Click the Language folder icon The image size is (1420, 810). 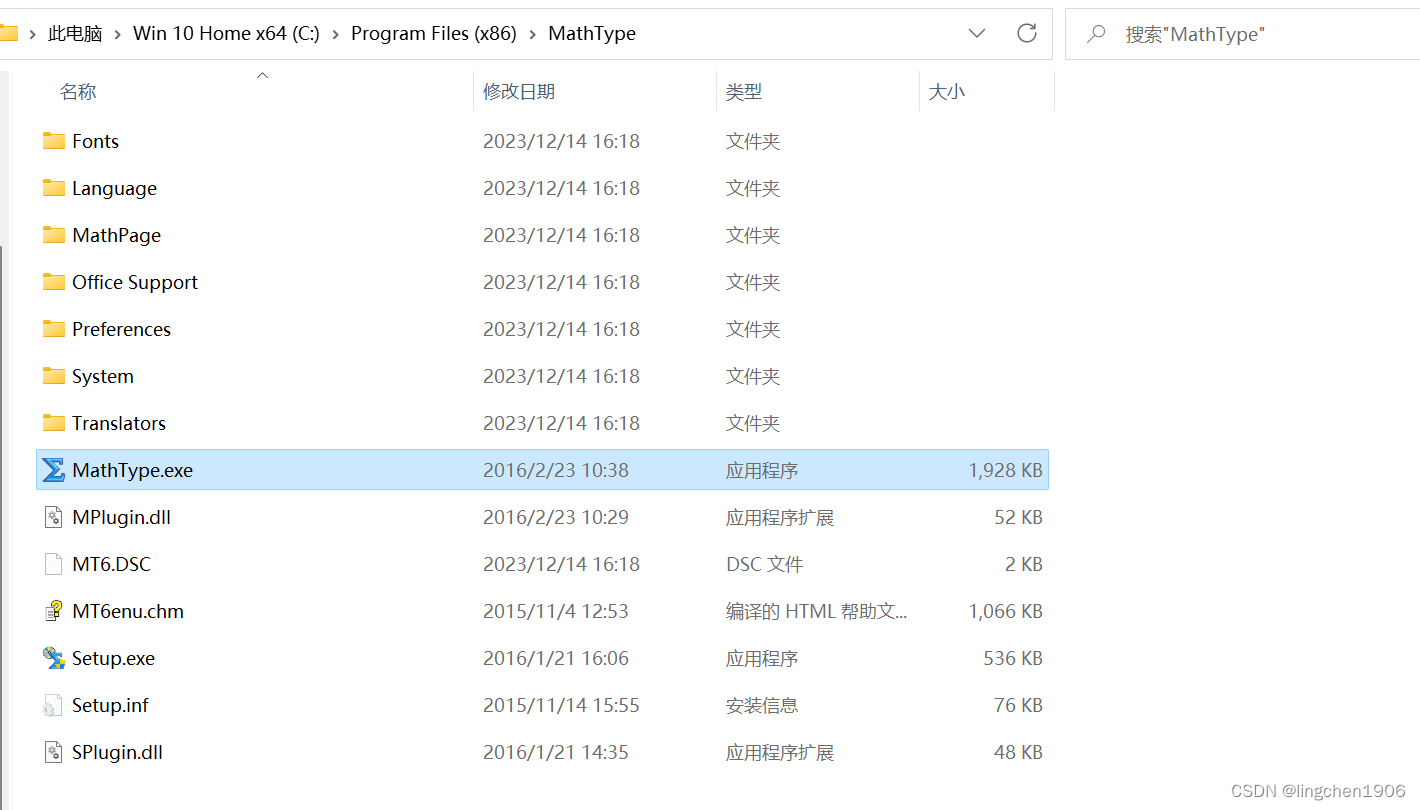point(54,188)
